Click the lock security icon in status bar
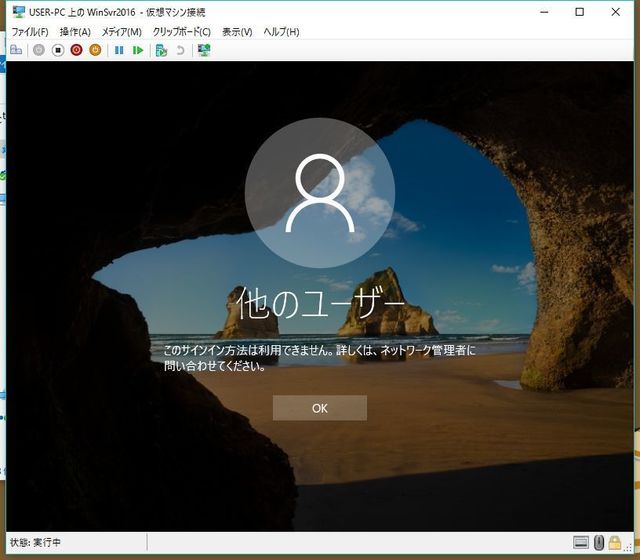Image resolution: width=640 pixels, height=560 pixels. (x=614, y=542)
